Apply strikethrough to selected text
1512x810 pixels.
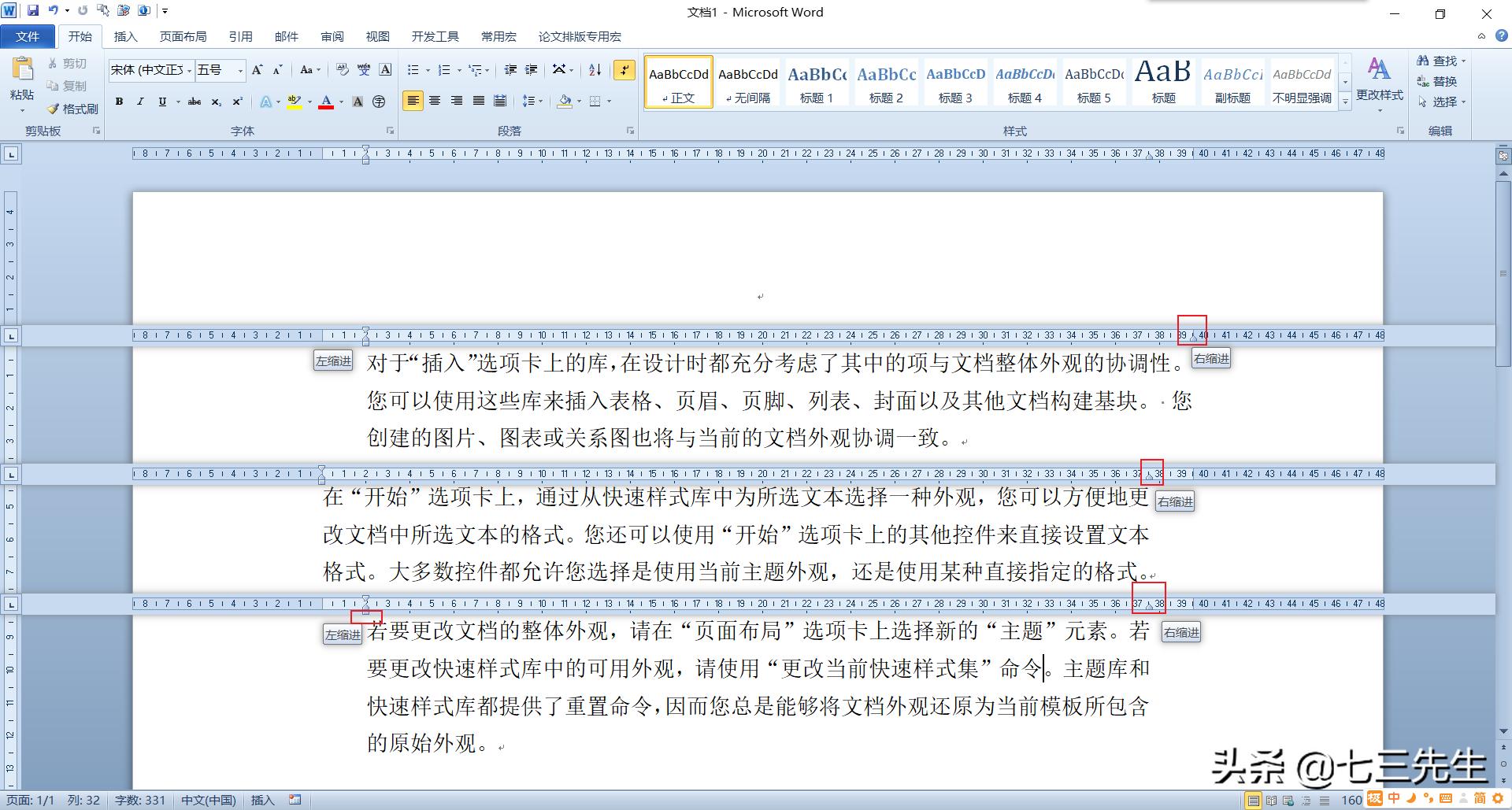point(194,102)
